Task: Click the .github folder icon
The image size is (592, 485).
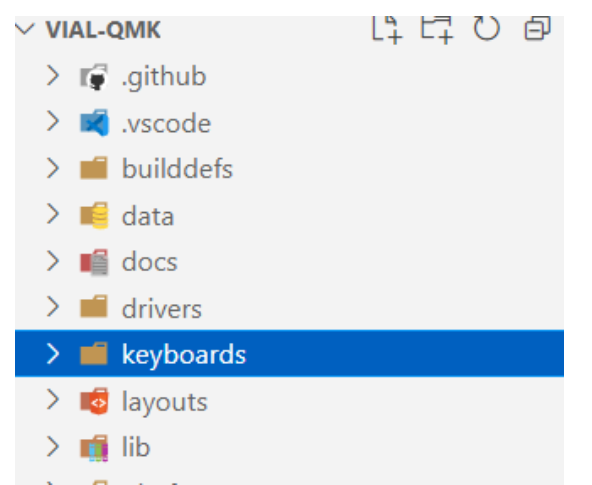Action: [94, 77]
